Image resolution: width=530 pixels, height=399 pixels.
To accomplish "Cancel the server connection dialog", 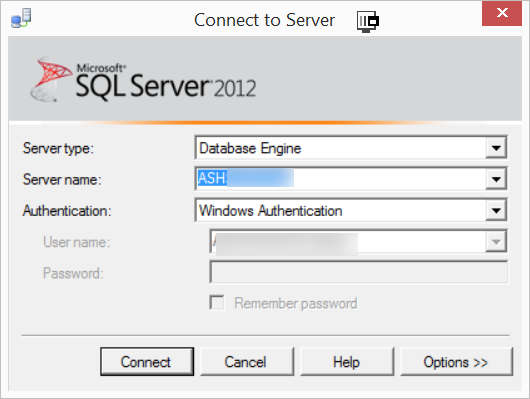I will point(247,361).
